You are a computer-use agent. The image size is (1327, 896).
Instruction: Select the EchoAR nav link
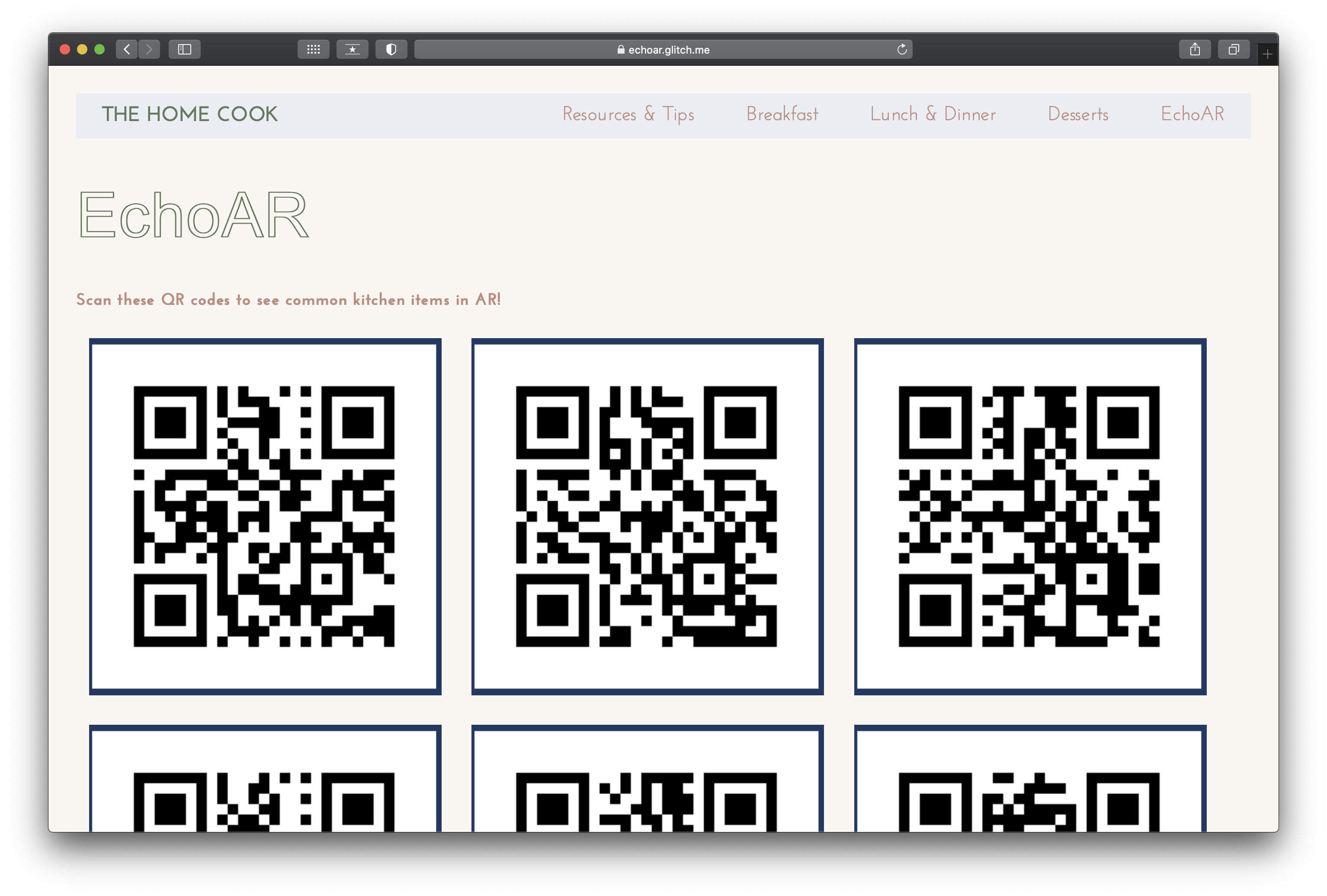[x=1192, y=114]
